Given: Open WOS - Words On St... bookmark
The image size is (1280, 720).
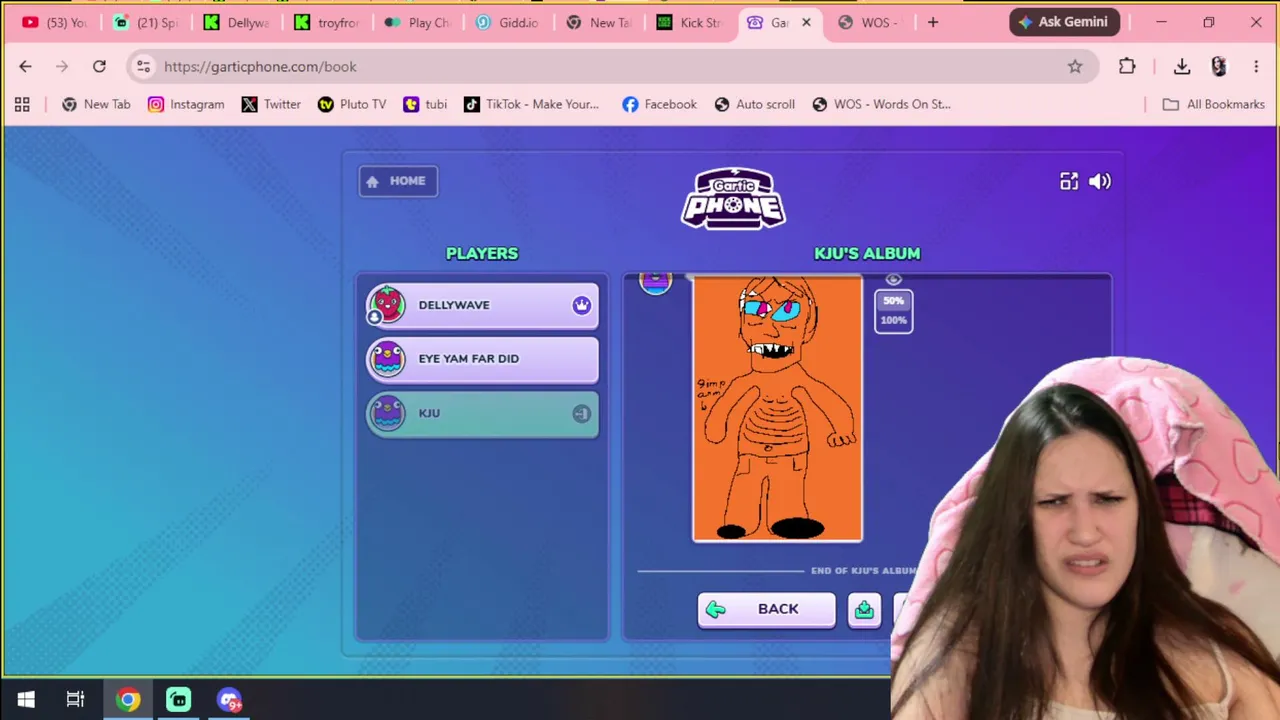Looking at the screenshot, I should (x=881, y=104).
